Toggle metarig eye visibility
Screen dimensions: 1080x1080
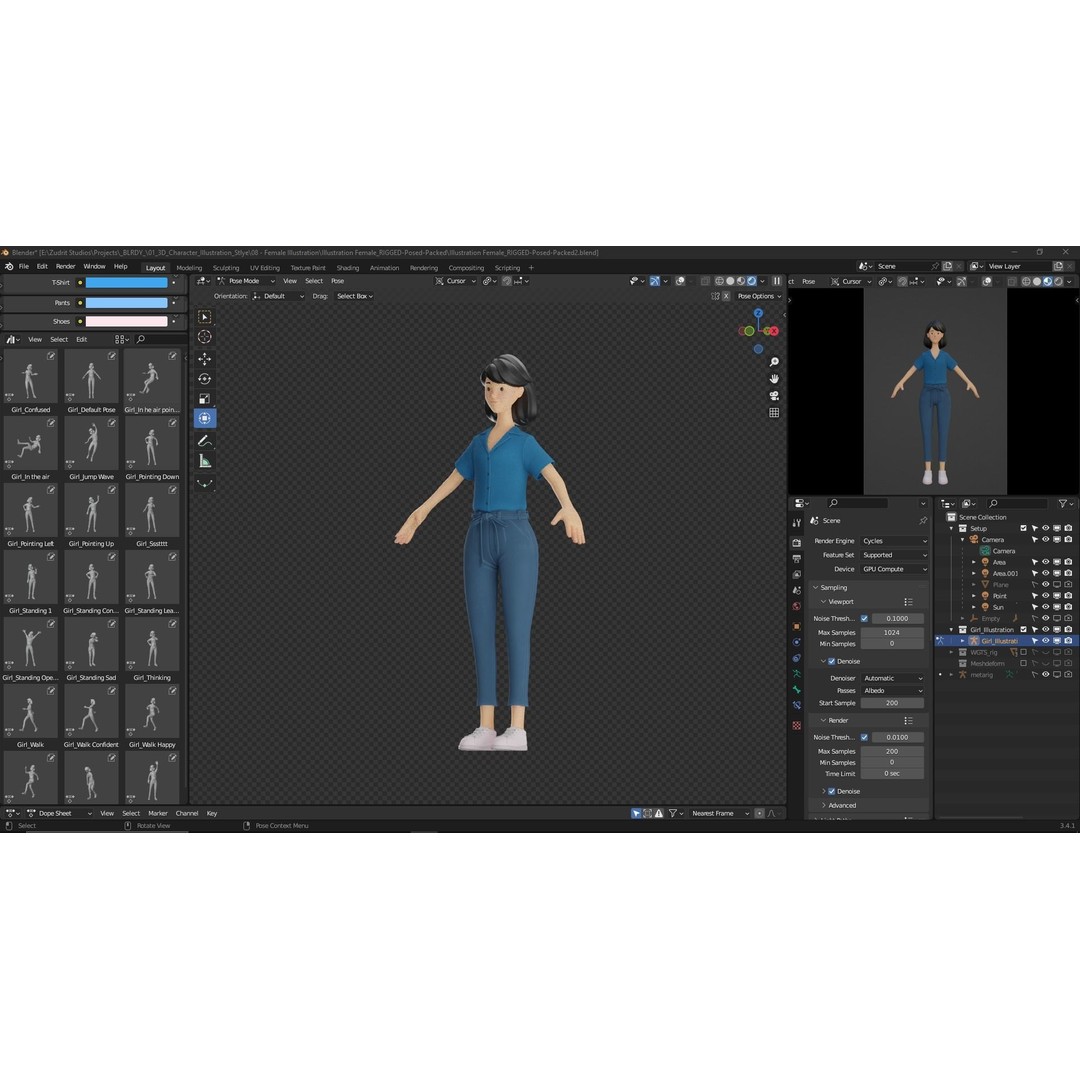pos(1046,674)
